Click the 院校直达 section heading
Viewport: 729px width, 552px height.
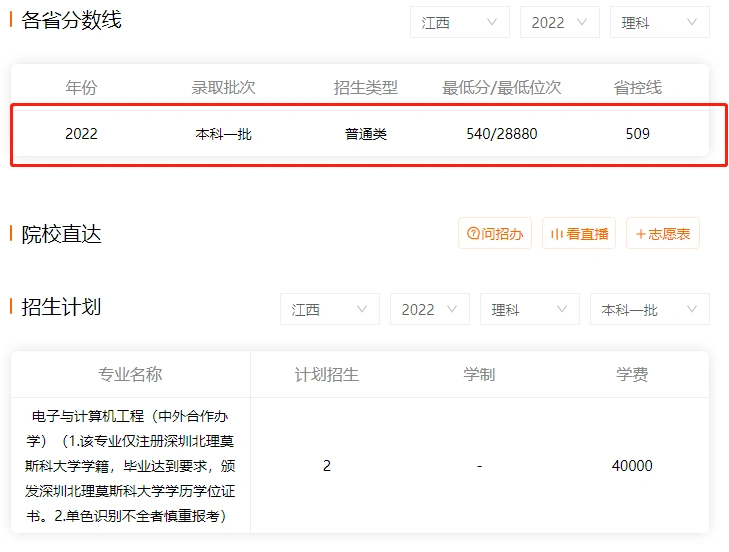pyautogui.click(x=61, y=234)
